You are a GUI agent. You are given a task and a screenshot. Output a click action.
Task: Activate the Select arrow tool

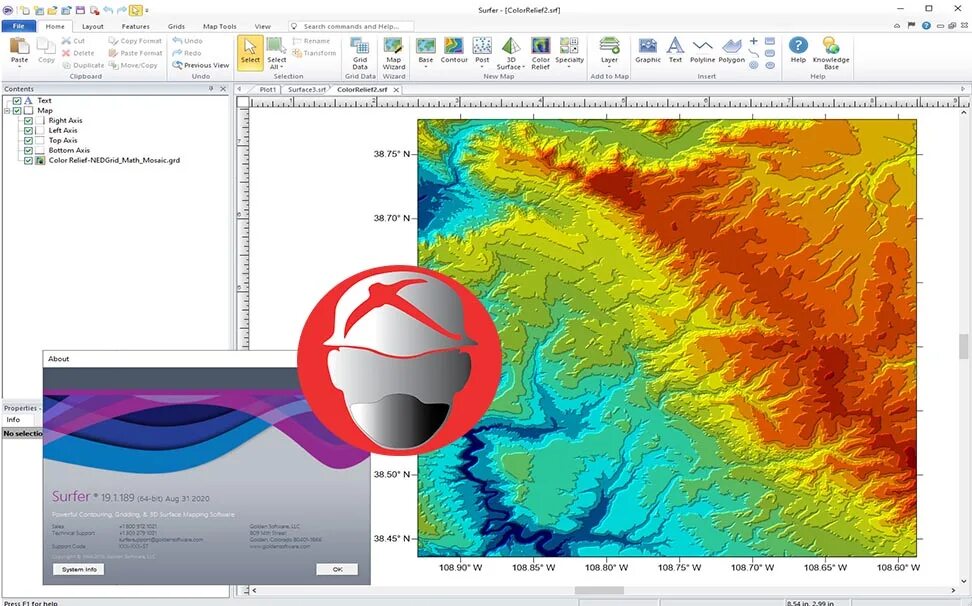pos(250,52)
